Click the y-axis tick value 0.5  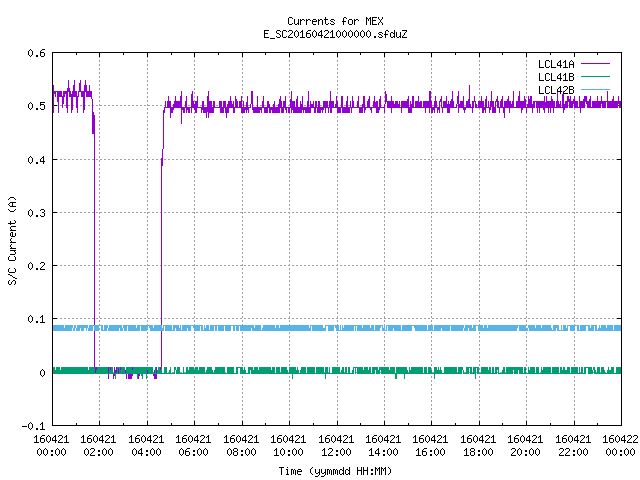[x=36, y=106]
